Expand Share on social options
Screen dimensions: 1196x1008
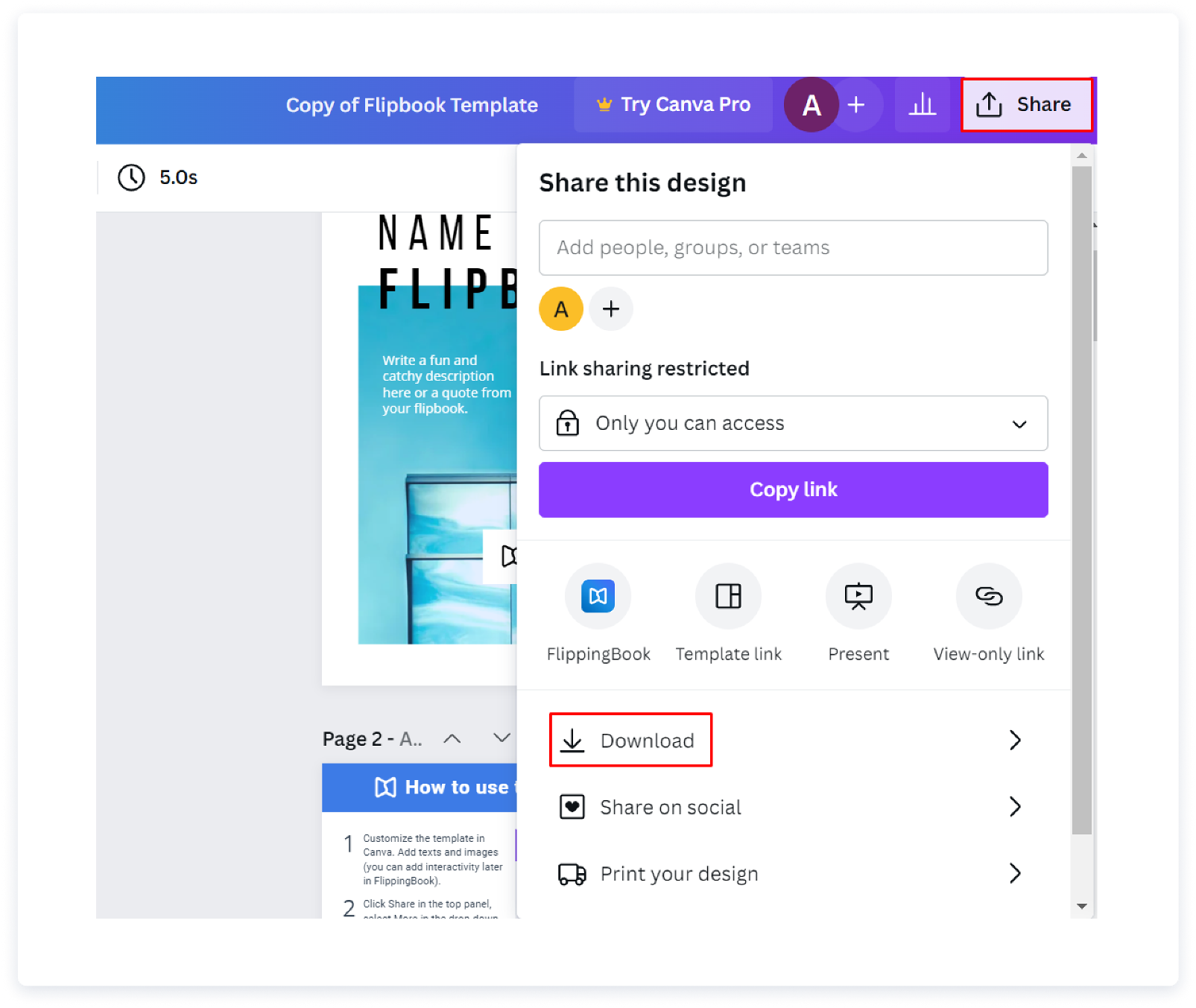click(x=1015, y=806)
